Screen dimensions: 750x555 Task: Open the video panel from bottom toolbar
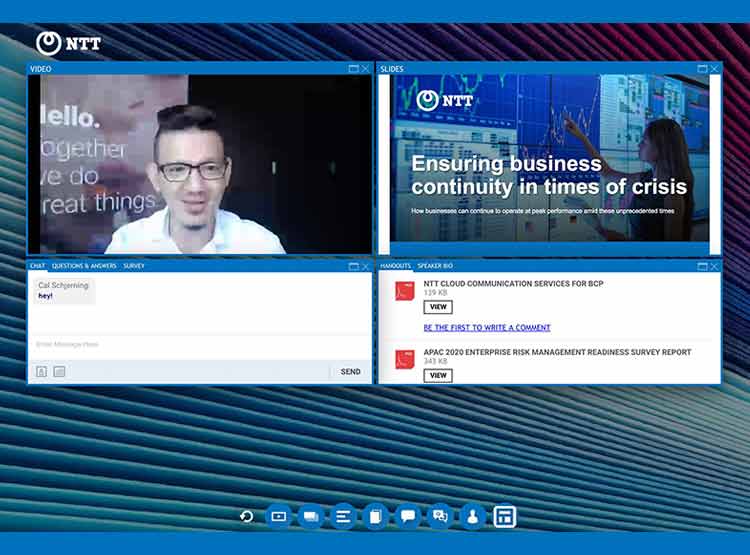click(x=278, y=516)
